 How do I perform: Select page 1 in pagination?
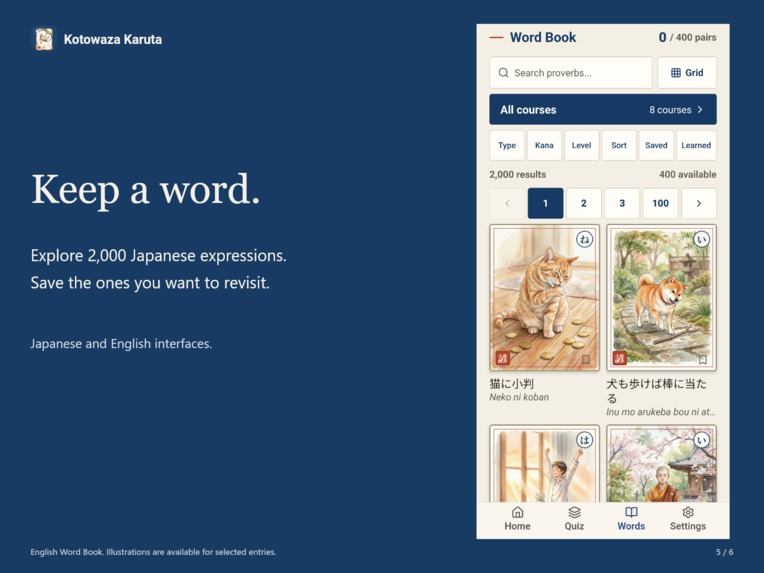click(545, 203)
